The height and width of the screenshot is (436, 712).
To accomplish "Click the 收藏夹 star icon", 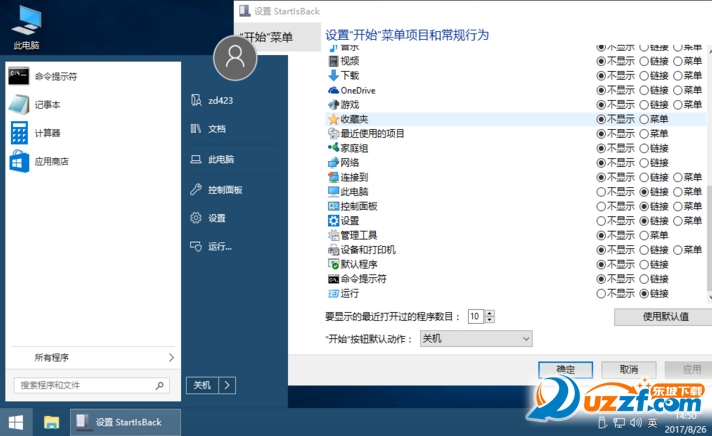I will tap(333, 119).
